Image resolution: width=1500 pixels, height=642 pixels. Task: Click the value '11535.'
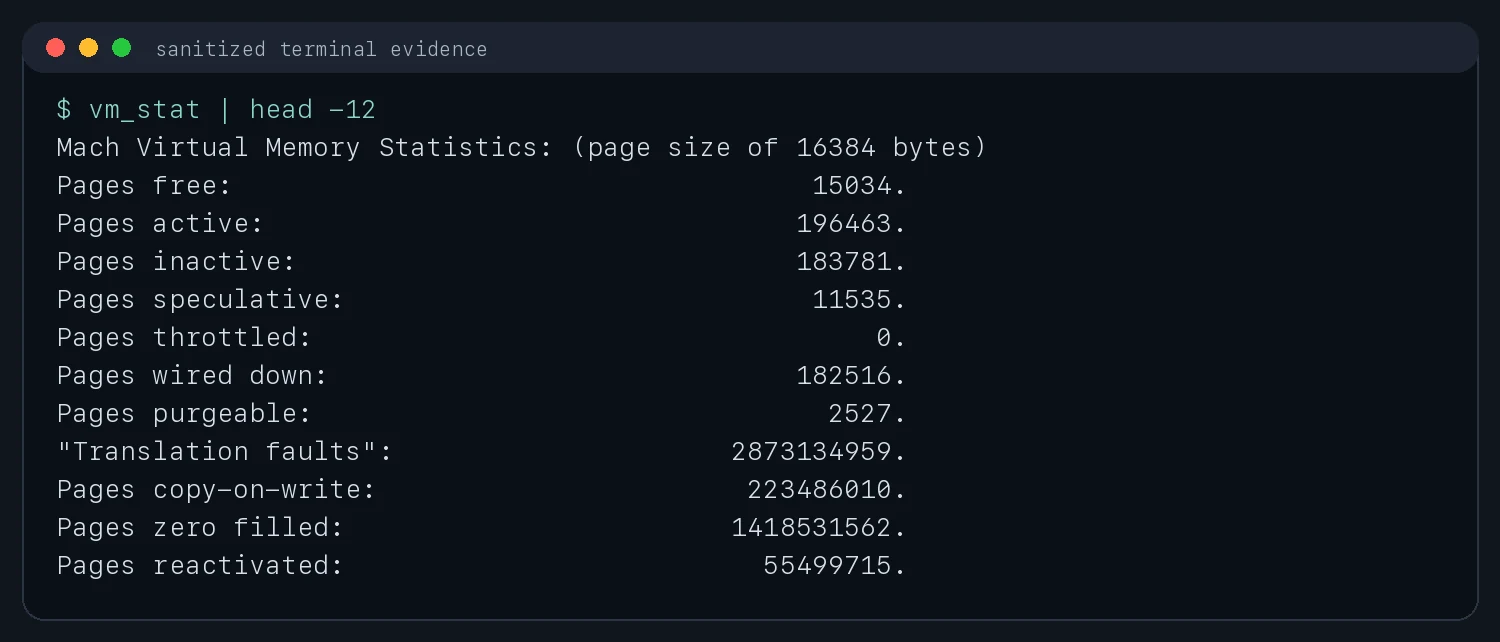(859, 300)
